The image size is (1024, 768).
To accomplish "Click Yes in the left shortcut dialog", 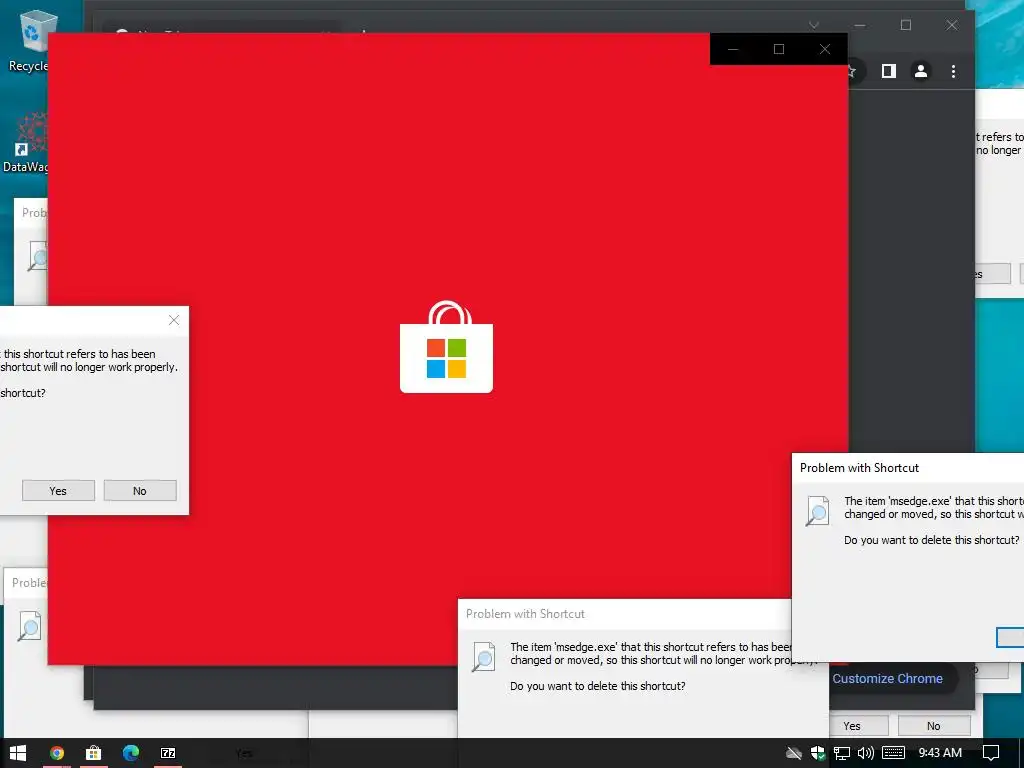I will [x=58, y=490].
